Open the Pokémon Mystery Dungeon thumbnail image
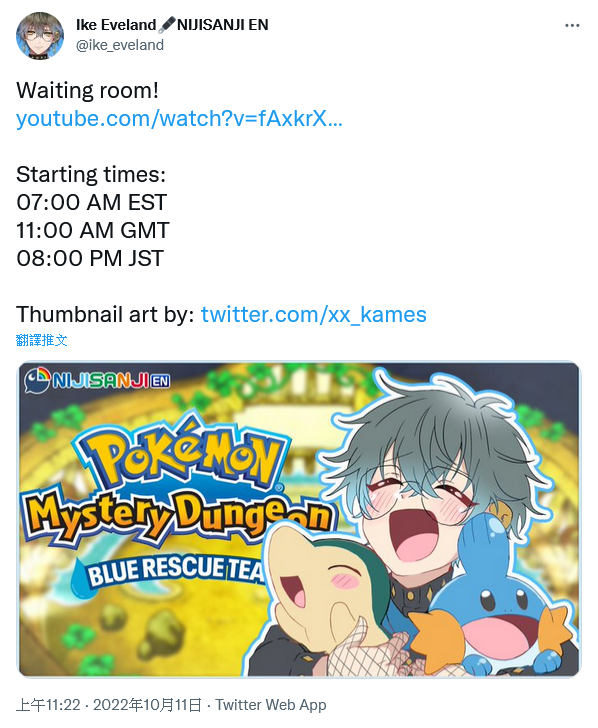The image size is (598, 728). point(299,519)
